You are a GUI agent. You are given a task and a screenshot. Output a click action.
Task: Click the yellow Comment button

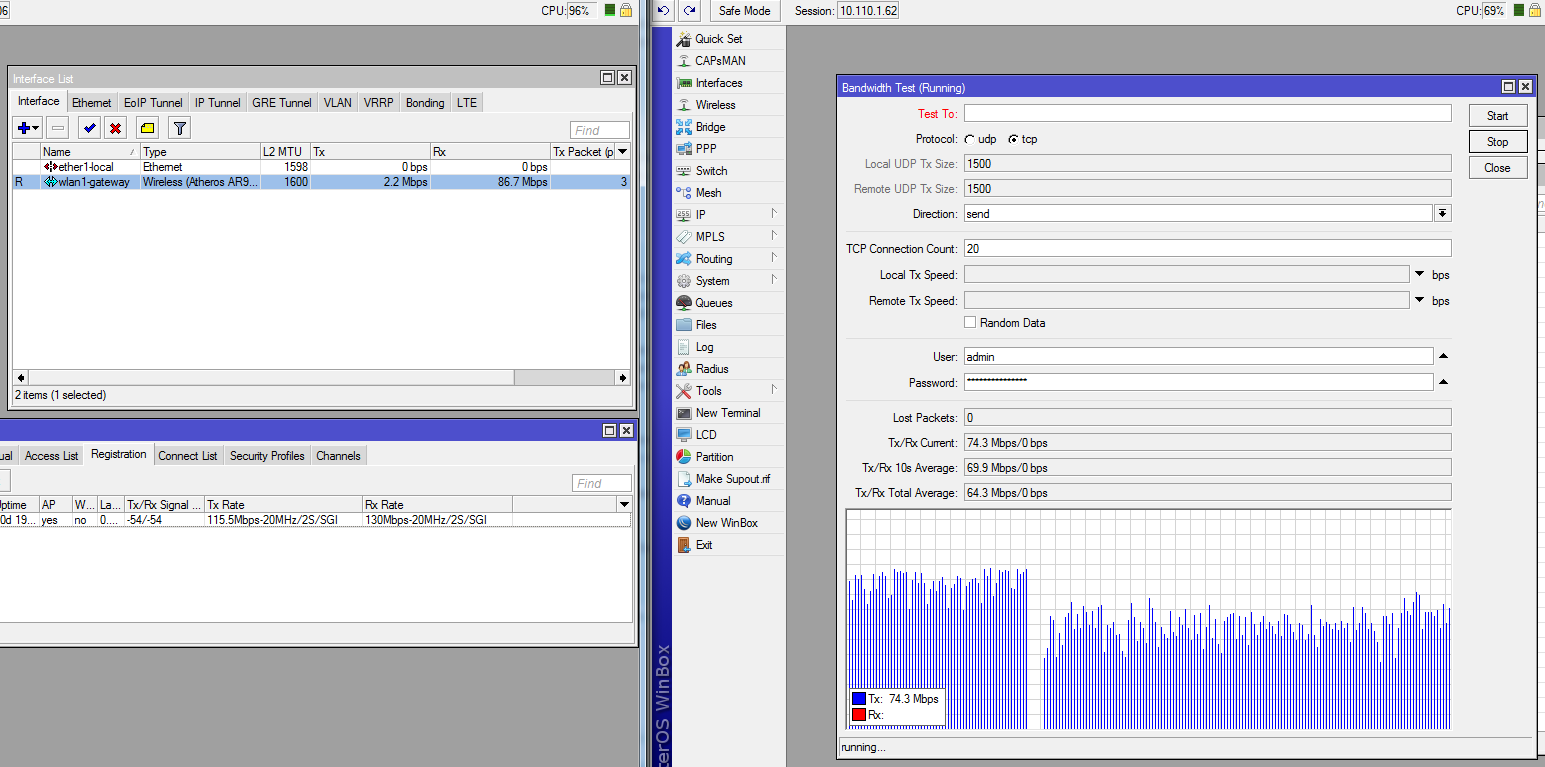point(147,128)
